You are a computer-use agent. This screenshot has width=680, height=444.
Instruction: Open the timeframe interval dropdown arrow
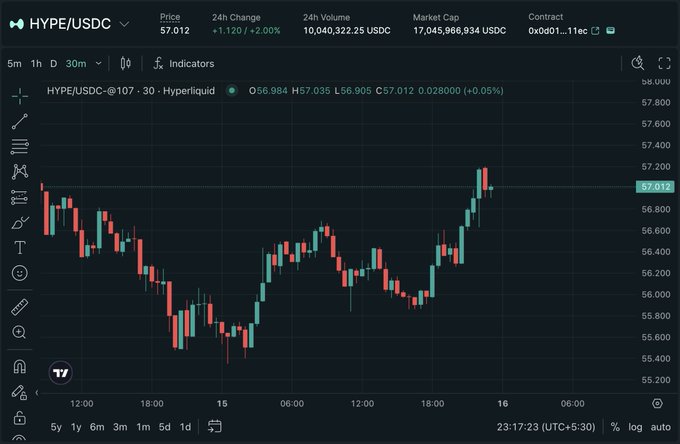(x=99, y=63)
